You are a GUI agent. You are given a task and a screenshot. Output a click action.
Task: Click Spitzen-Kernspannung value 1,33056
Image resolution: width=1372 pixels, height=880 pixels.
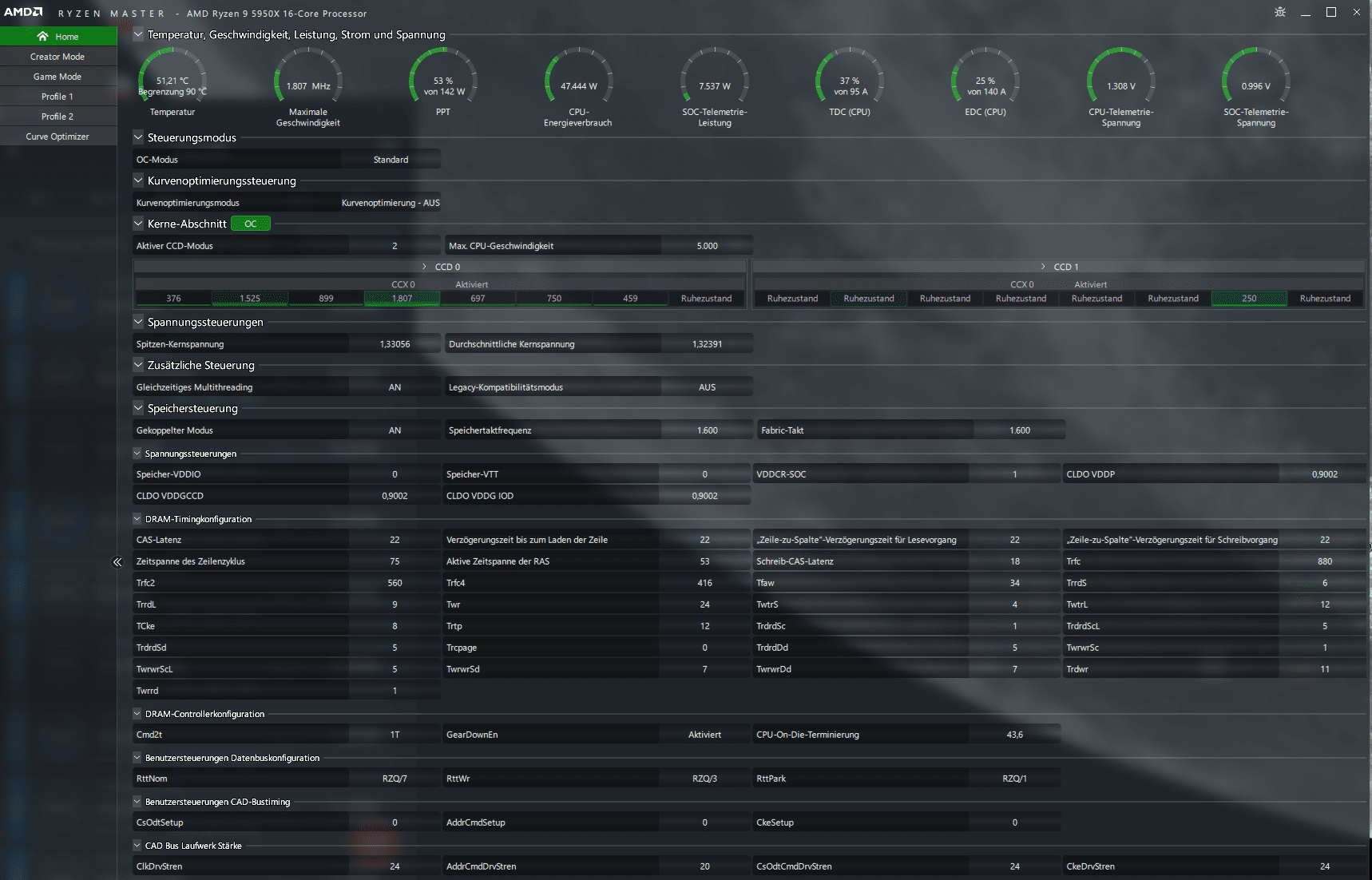click(x=395, y=344)
